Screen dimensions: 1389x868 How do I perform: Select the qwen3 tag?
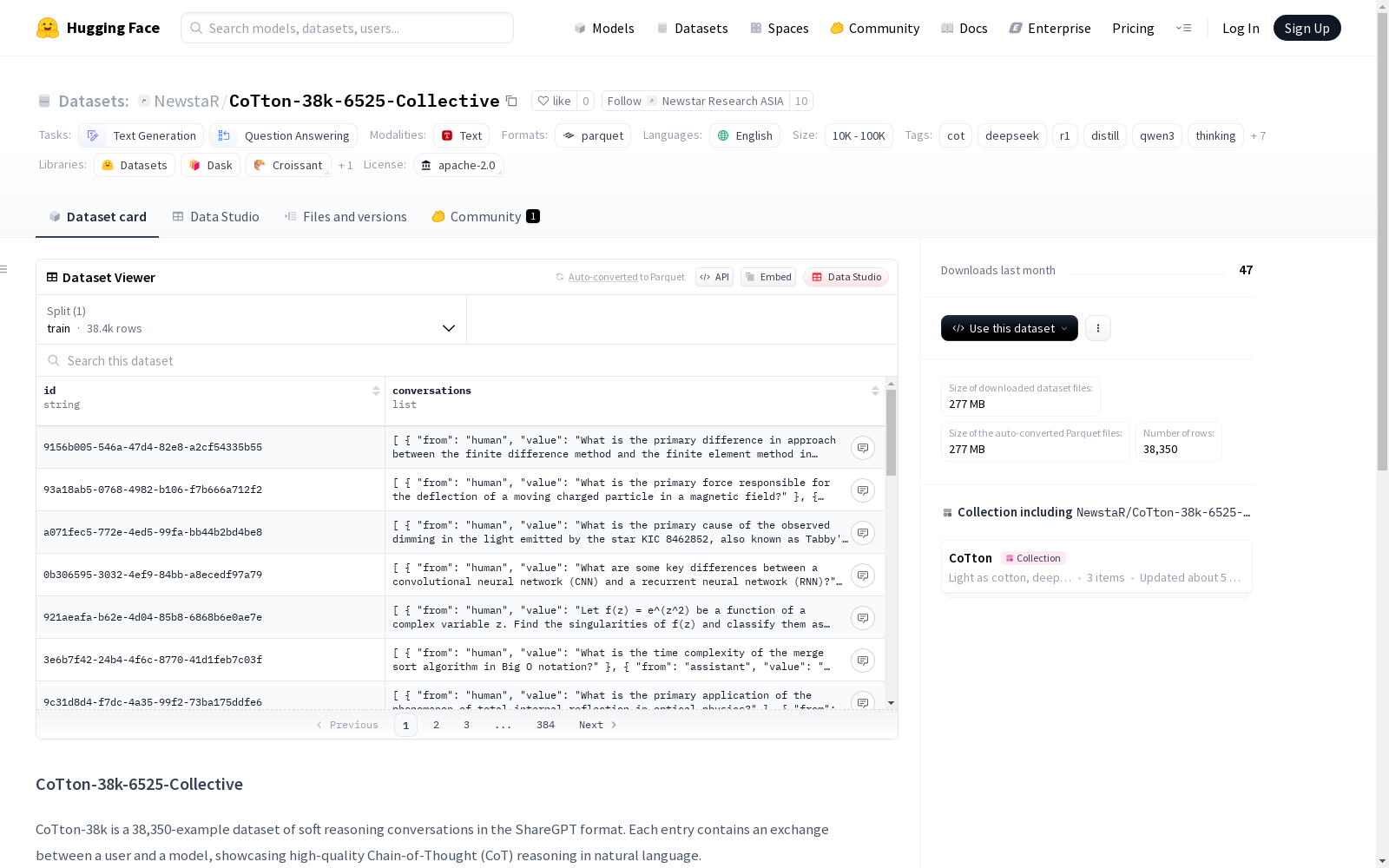click(x=1157, y=135)
